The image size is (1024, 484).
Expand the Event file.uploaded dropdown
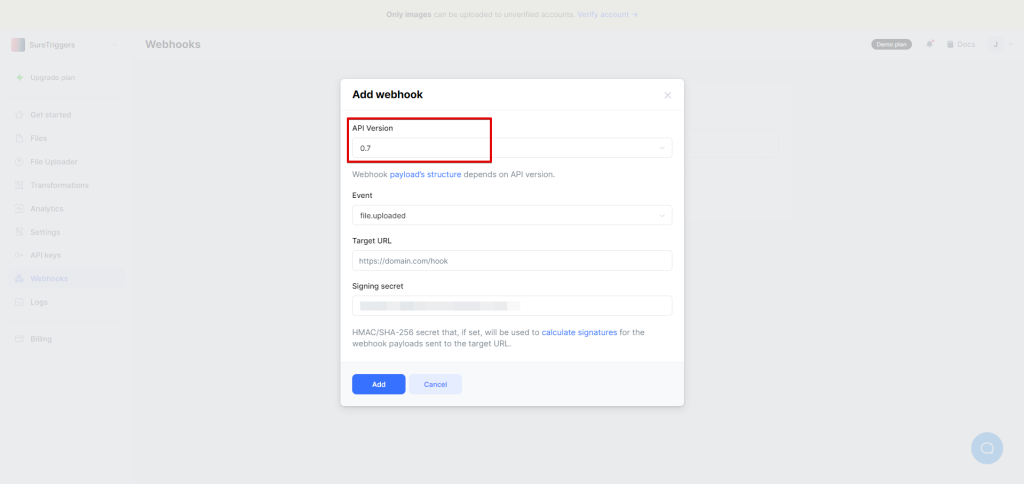coord(511,215)
